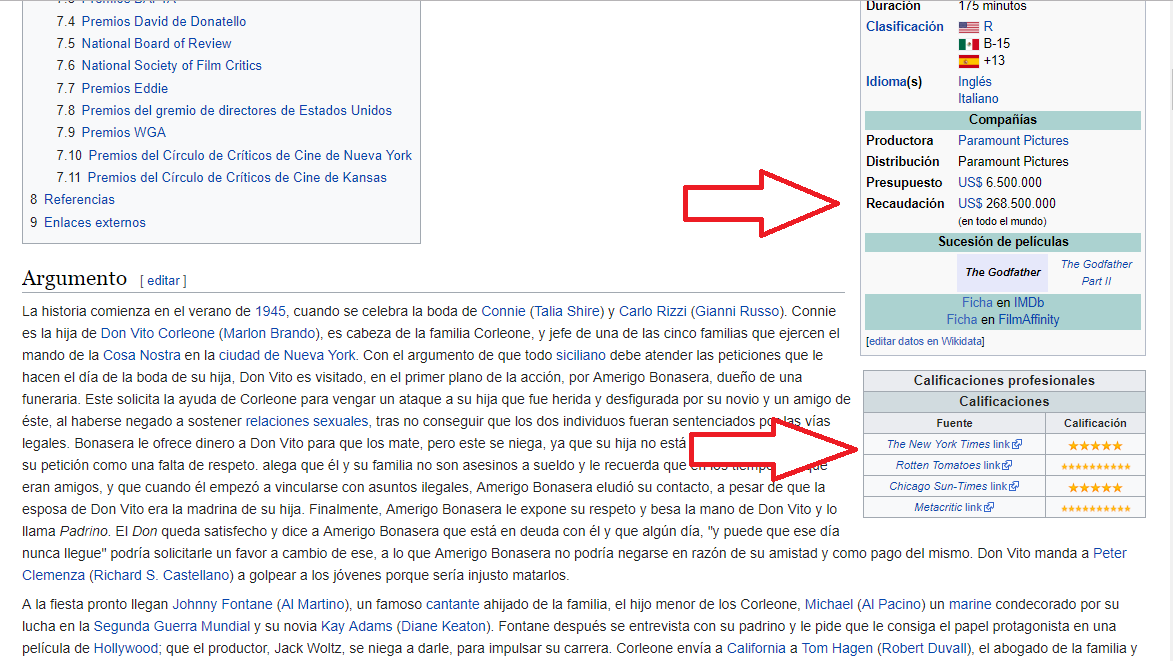This screenshot has width=1173, height=661.
Task: Jump to the Premios Eddie section
Action: click(x=124, y=88)
